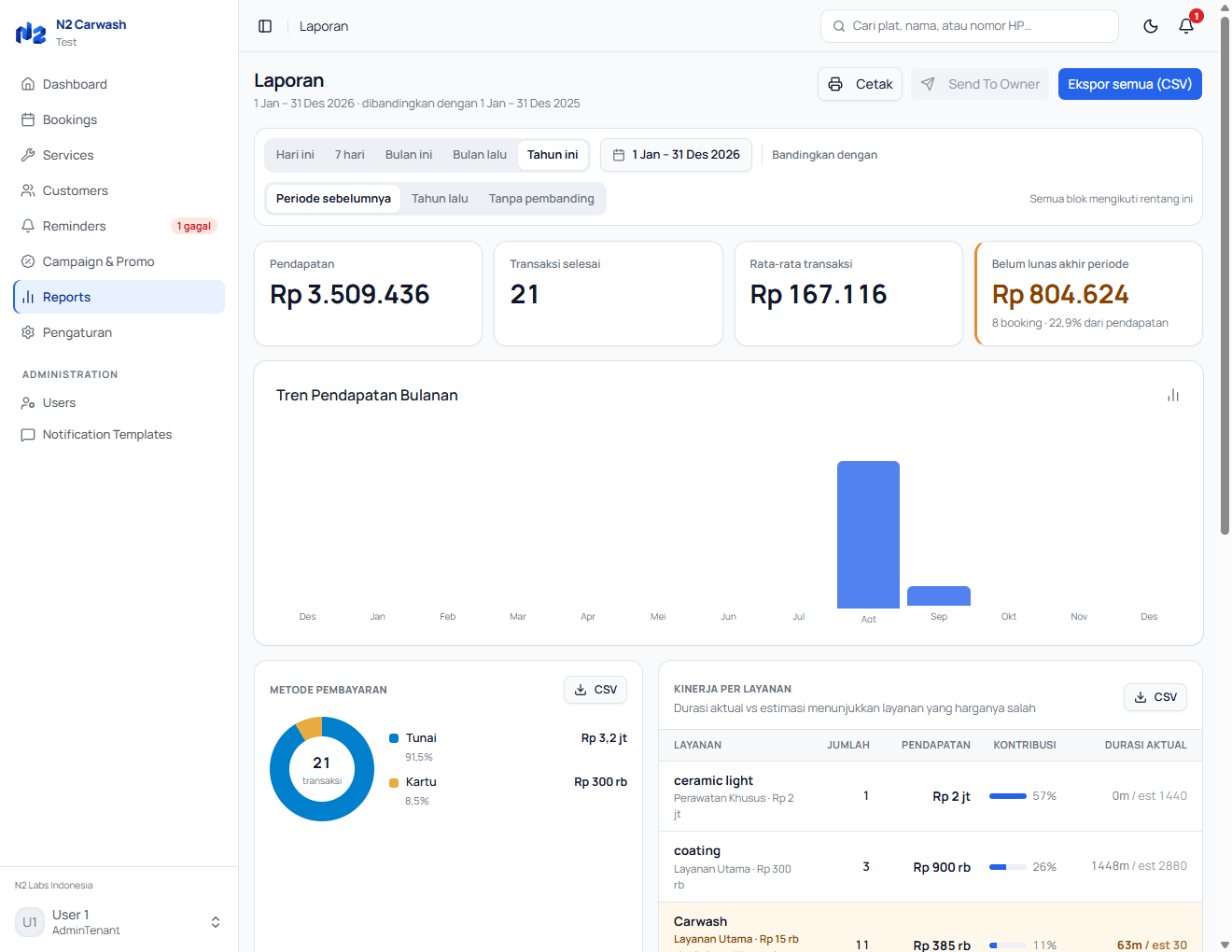Click the Users icon under Administration
Screen dimensions: 1232x952
coord(28,403)
